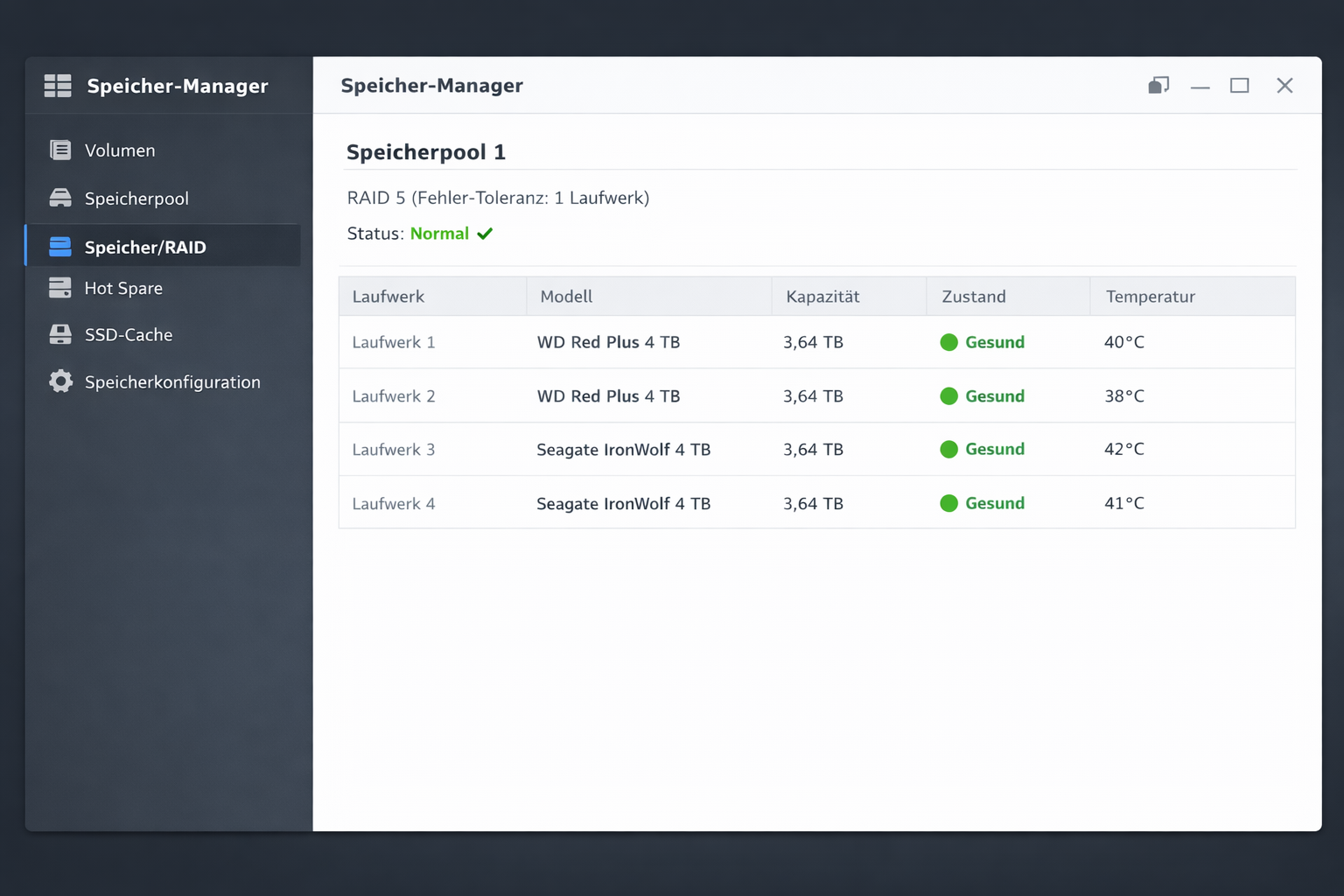Click the Gesund indicator of Laufwerk 3
This screenshot has width=1344, height=896.
(x=949, y=449)
